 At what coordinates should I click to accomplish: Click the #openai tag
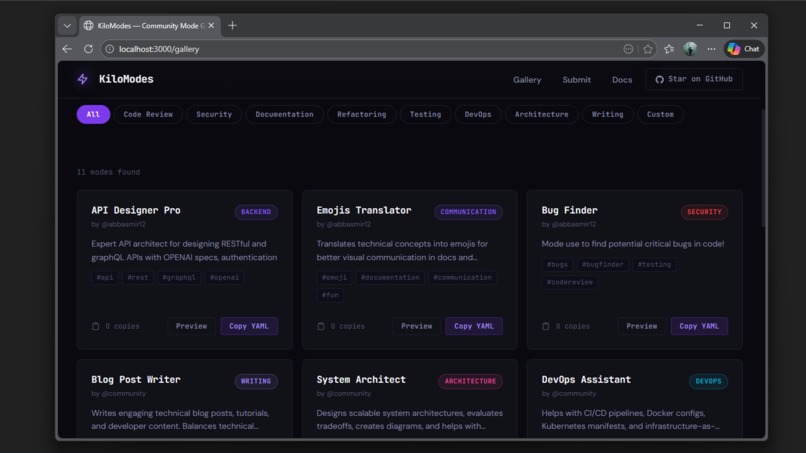(x=224, y=278)
